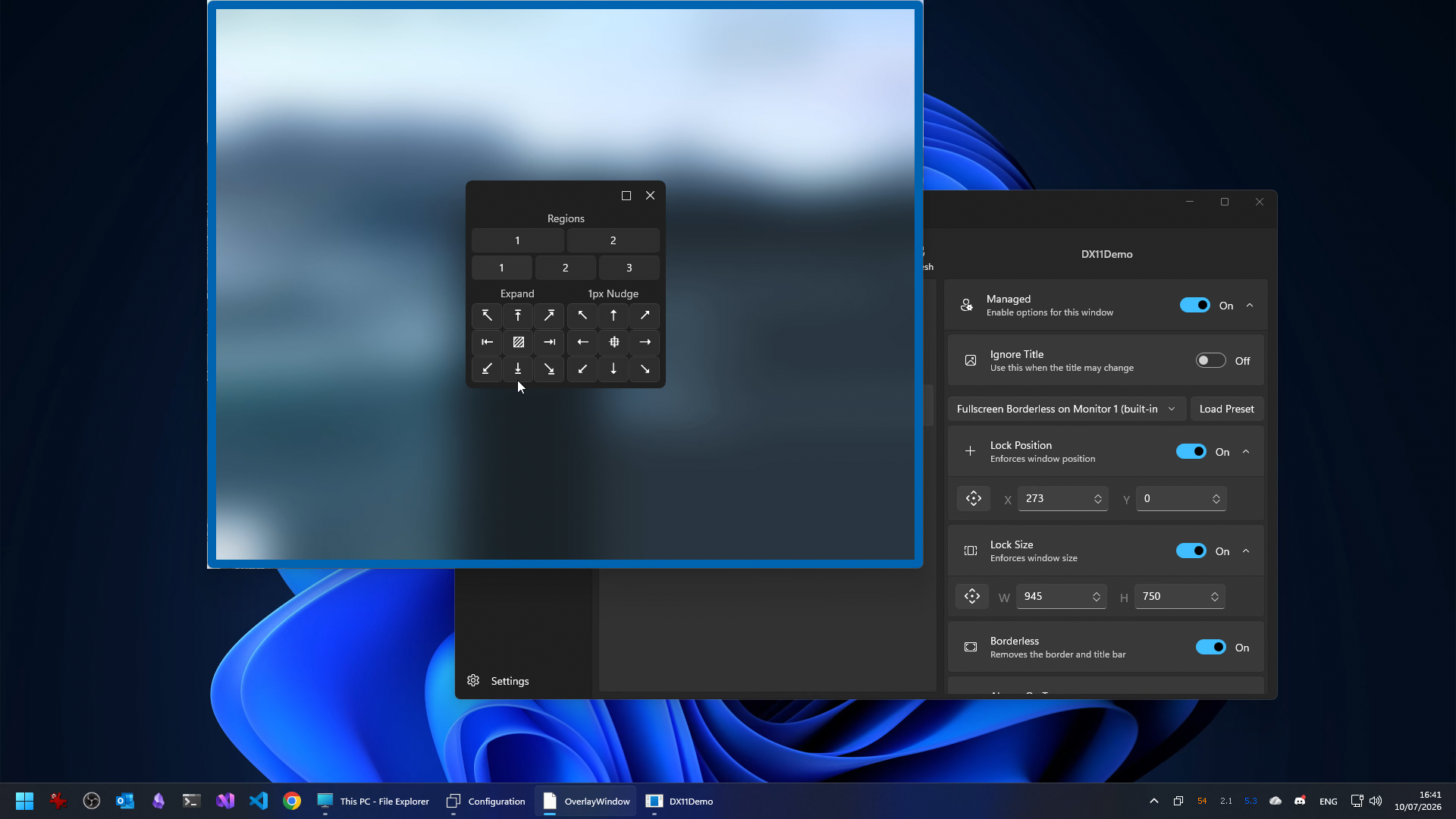Click the position picker icon beside X

pos(974,499)
